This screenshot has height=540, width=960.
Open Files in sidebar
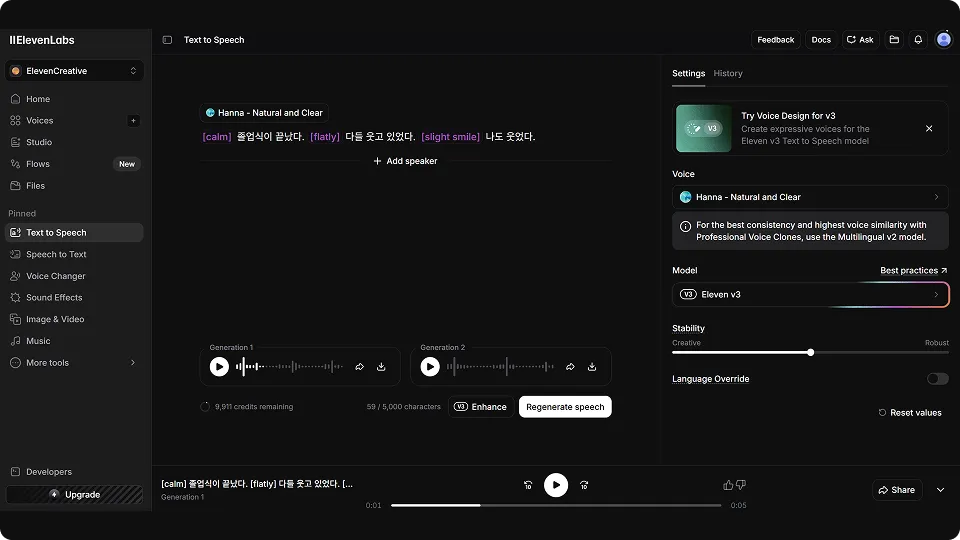(x=74, y=186)
